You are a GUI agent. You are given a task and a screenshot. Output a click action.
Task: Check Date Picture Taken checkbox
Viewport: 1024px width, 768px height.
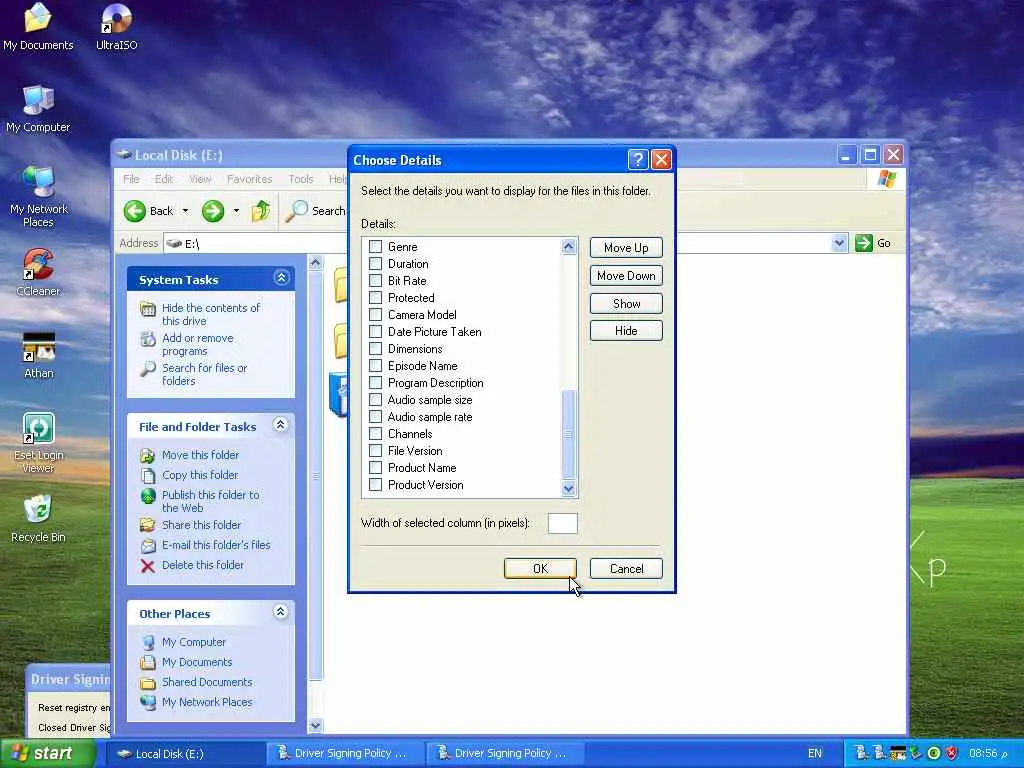click(x=376, y=332)
